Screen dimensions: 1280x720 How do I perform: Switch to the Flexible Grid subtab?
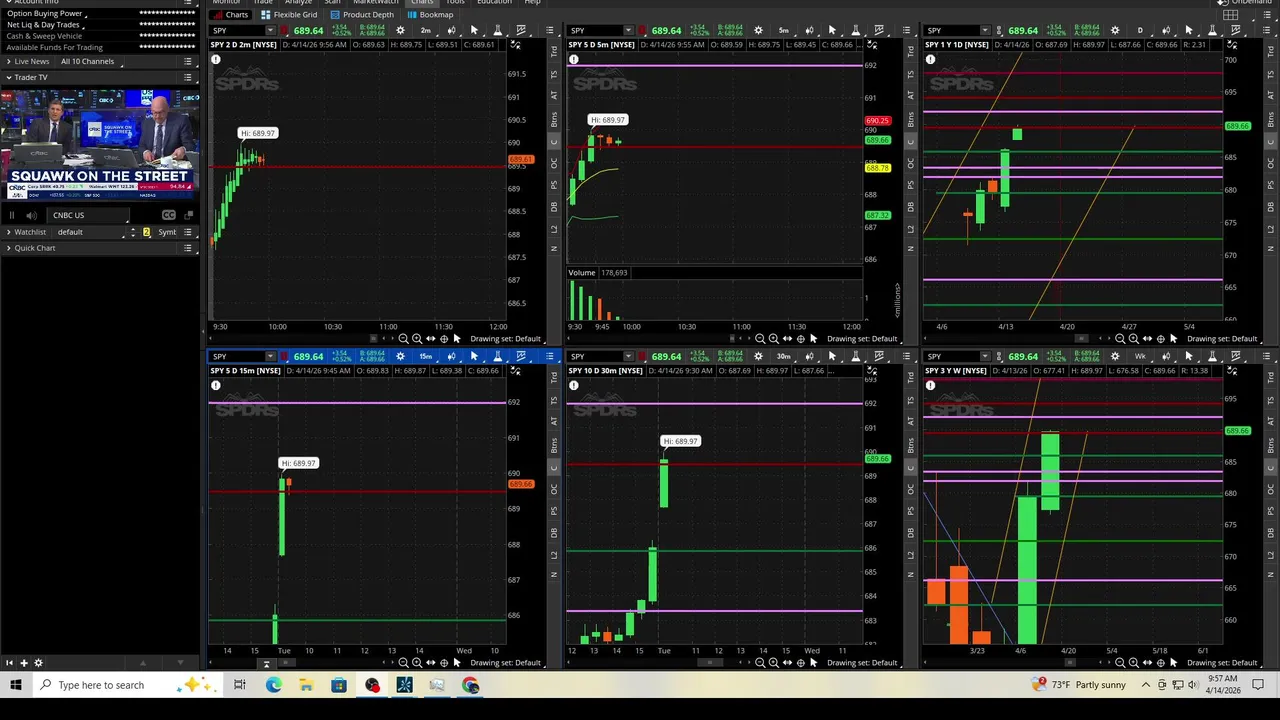[x=289, y=15]
